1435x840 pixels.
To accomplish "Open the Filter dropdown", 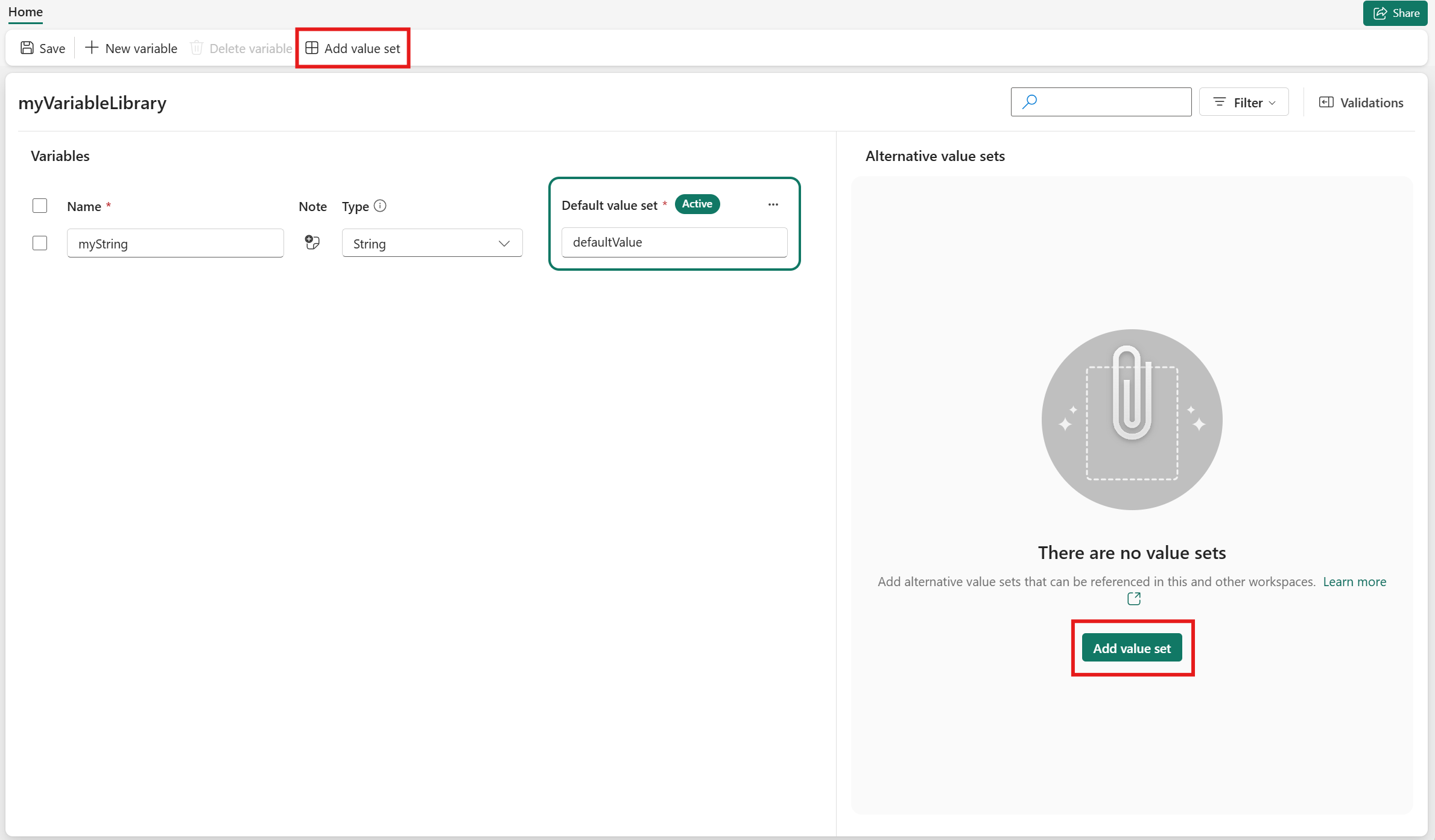I will coord(1244,103).
